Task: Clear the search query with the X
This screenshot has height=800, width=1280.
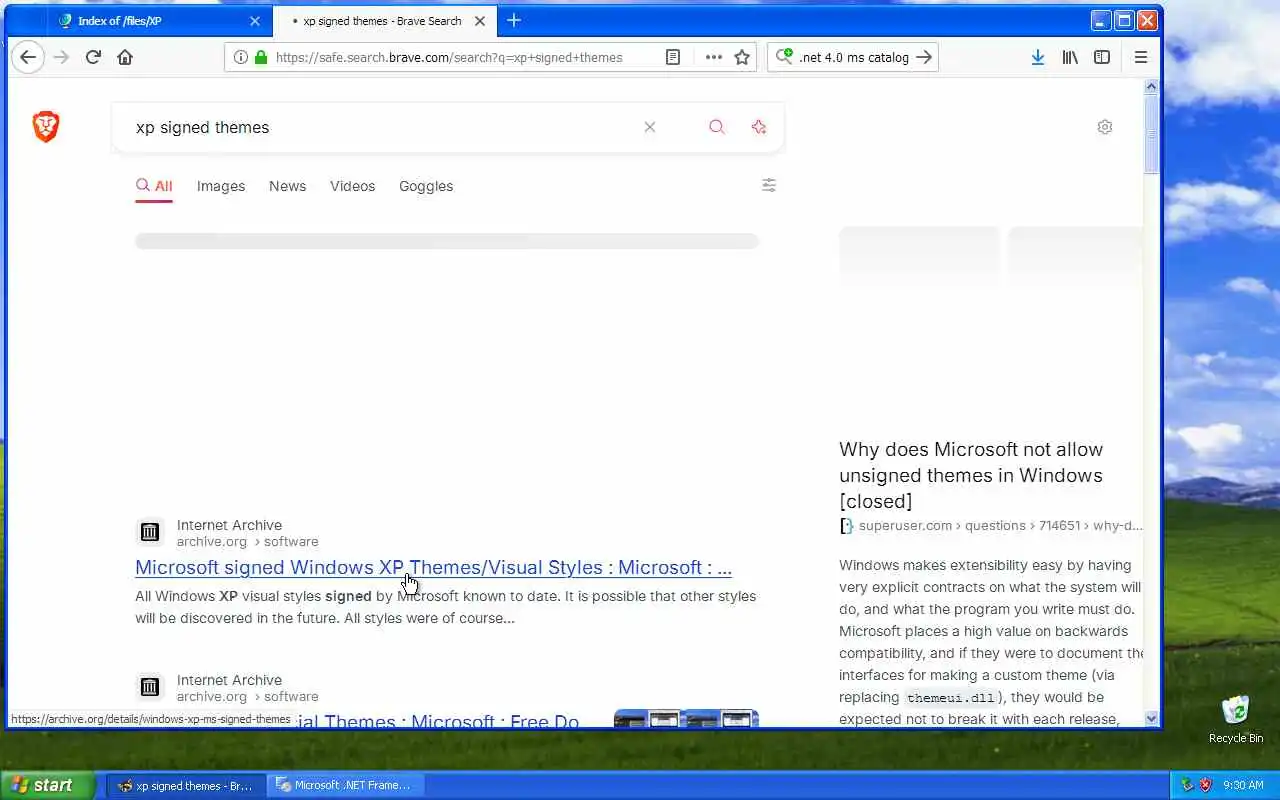Action: coord(650,127)
